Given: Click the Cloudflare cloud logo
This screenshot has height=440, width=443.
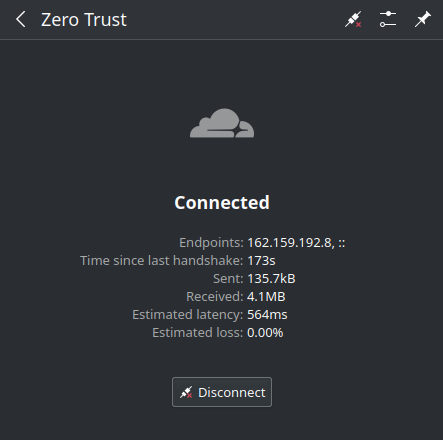Looking at the screenshot, I should (222, 123).
